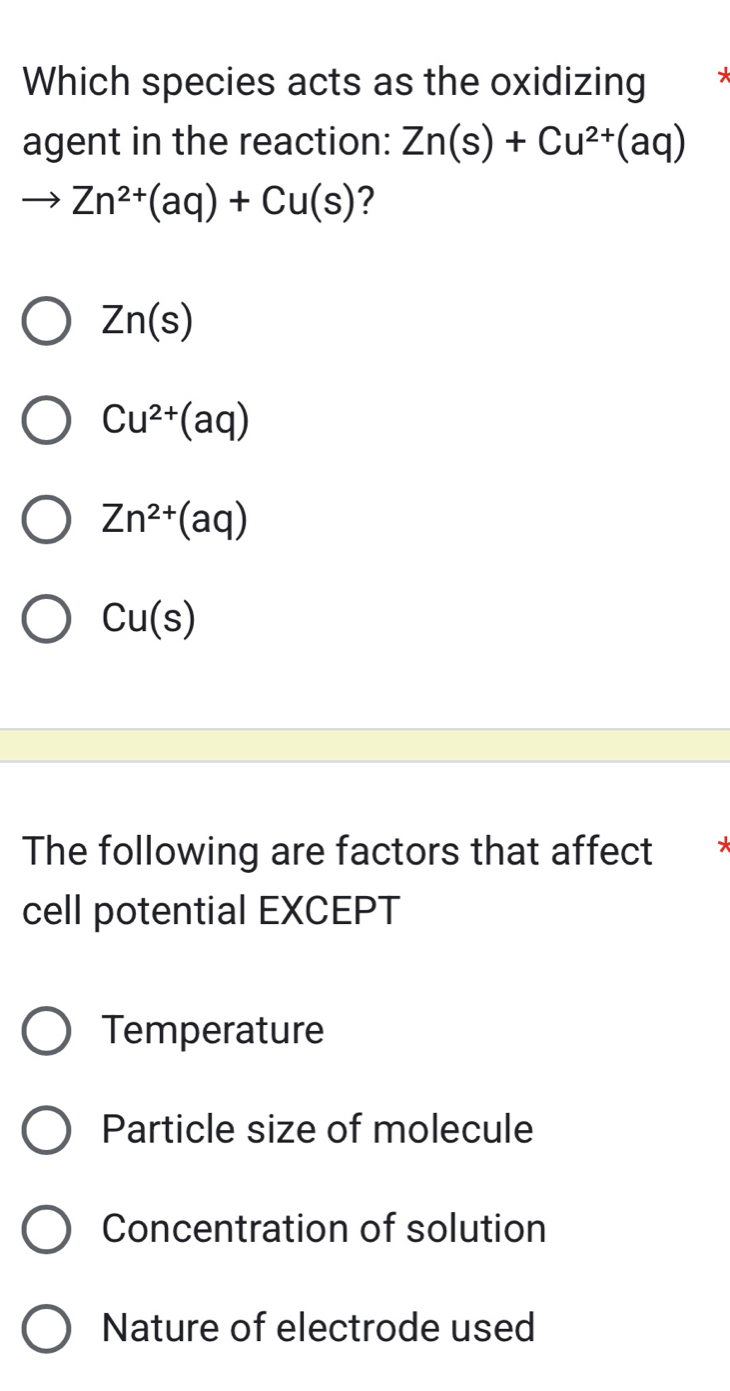Click the Cu(s) answer option label text
This screenshot has width=730, height=1391.
pos(148,620)
